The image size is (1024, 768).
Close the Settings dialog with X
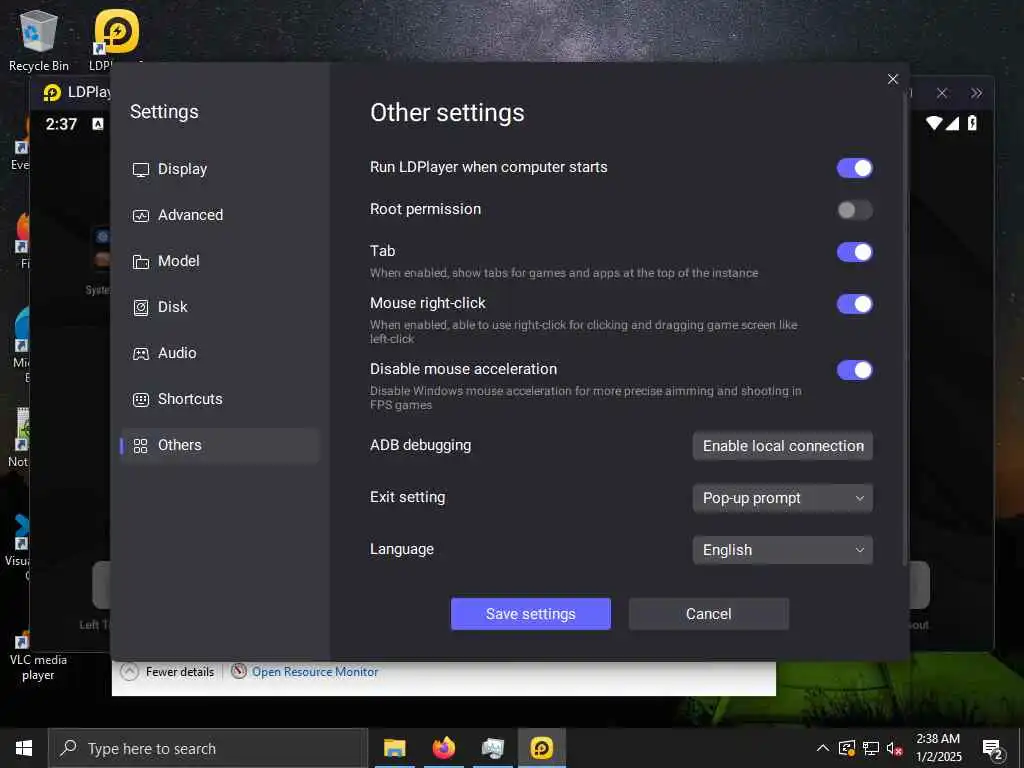pos(893,79)
